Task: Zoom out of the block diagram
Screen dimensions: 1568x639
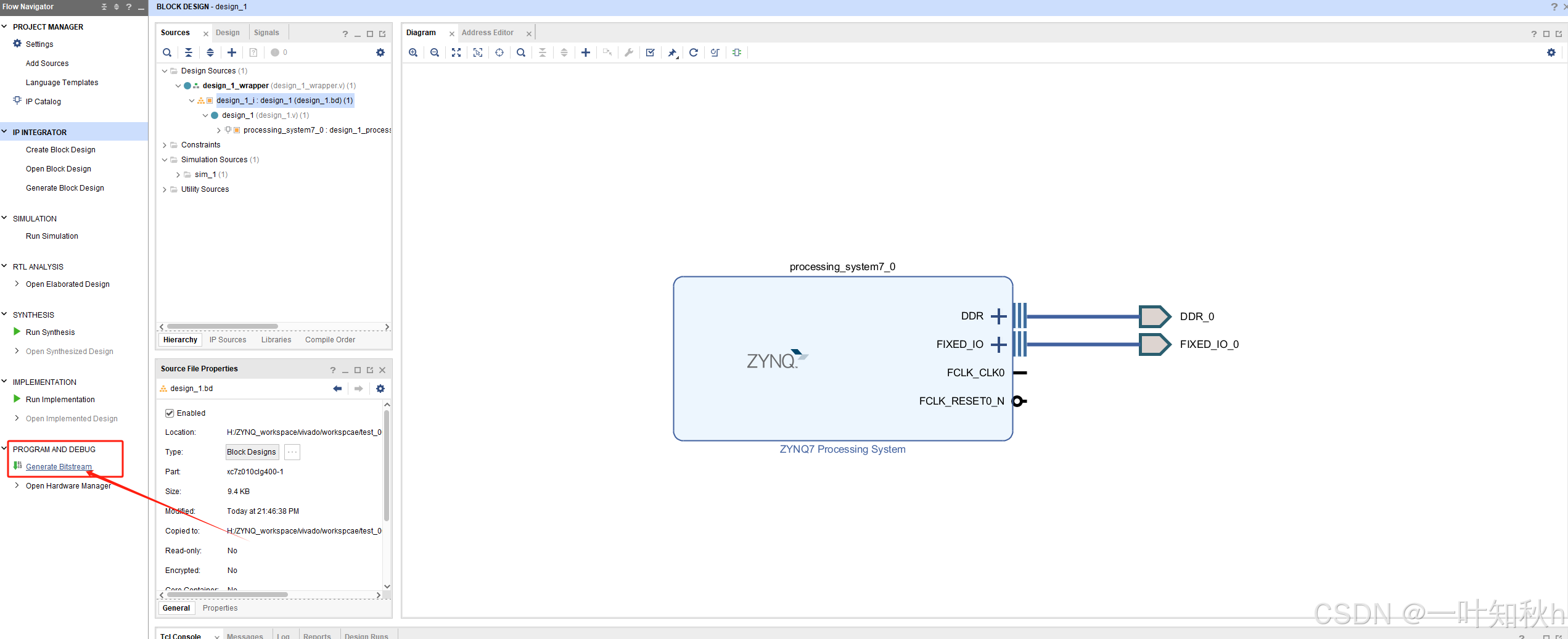Action: [x=435, y=52]
